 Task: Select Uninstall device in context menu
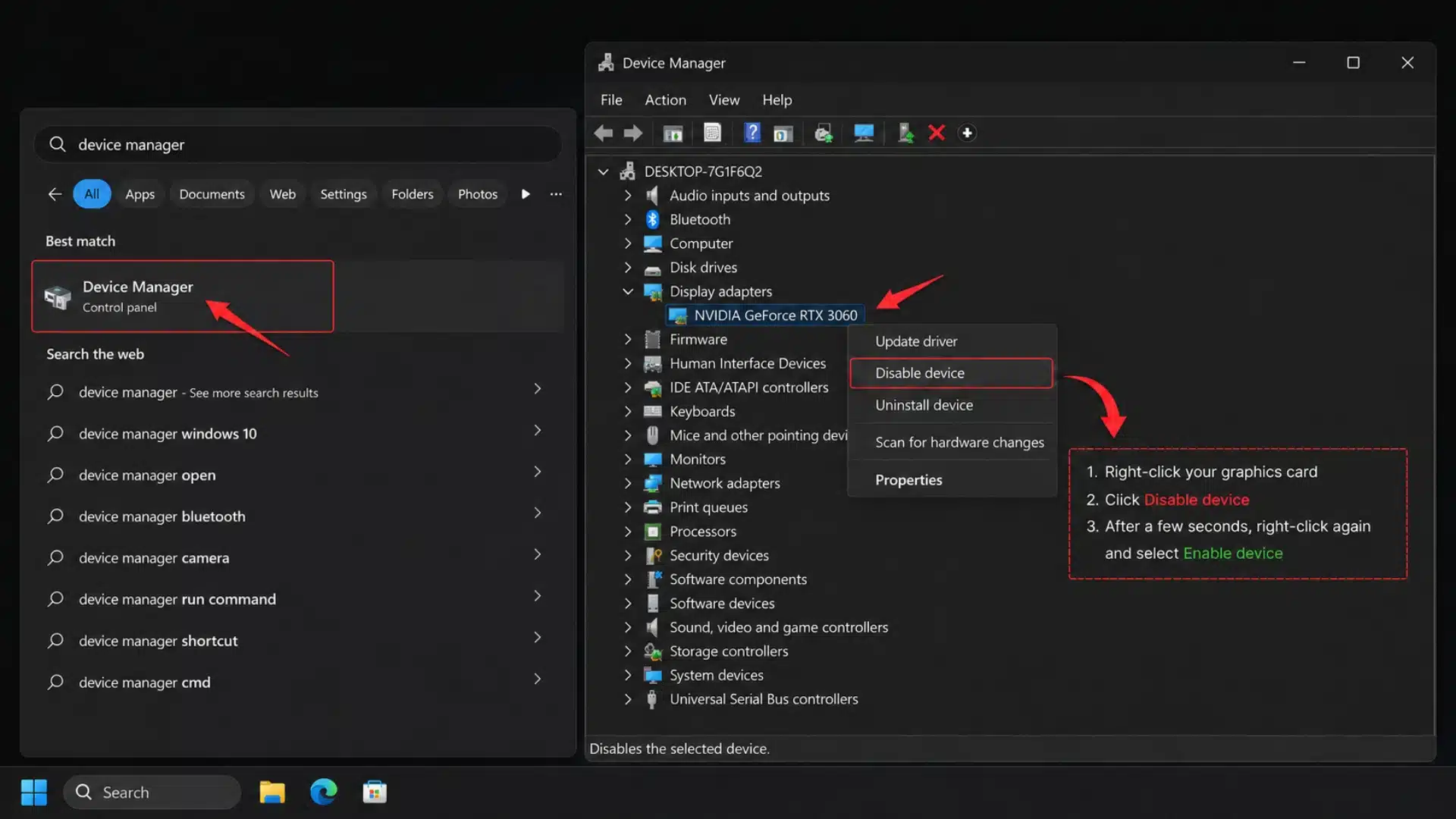click(x=951, y=405)
